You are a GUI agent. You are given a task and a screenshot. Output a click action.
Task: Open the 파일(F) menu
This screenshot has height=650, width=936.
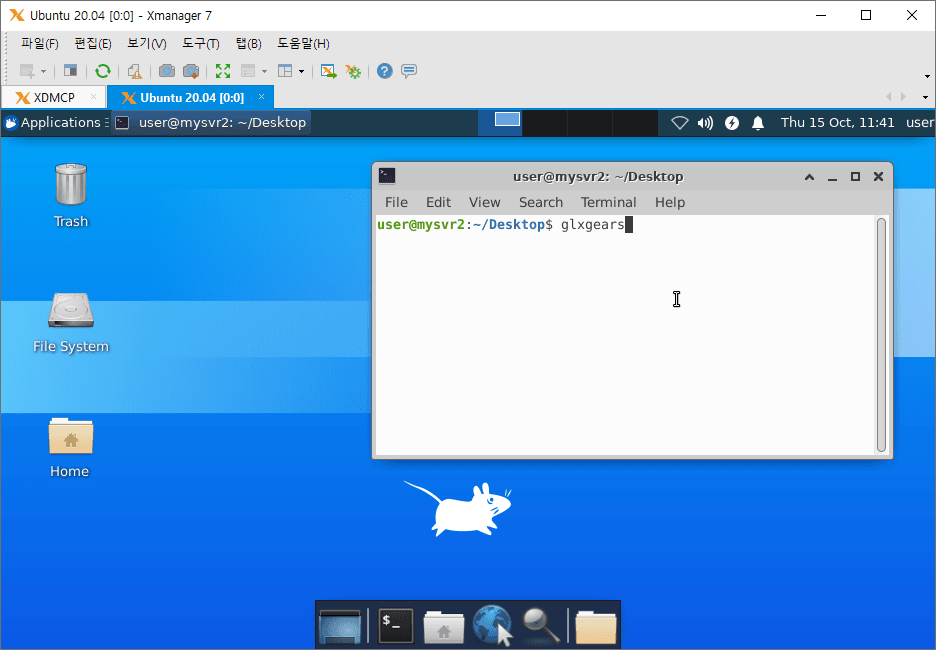click(x=39, y=44)
